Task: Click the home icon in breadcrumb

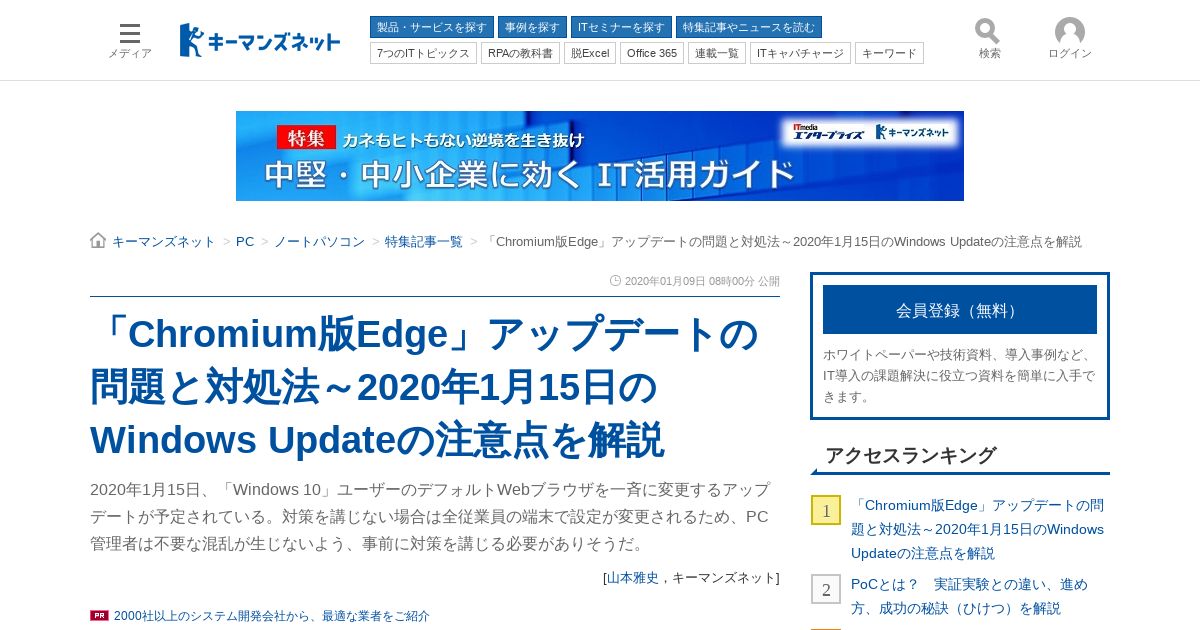Action: click(x=98, y=240)
